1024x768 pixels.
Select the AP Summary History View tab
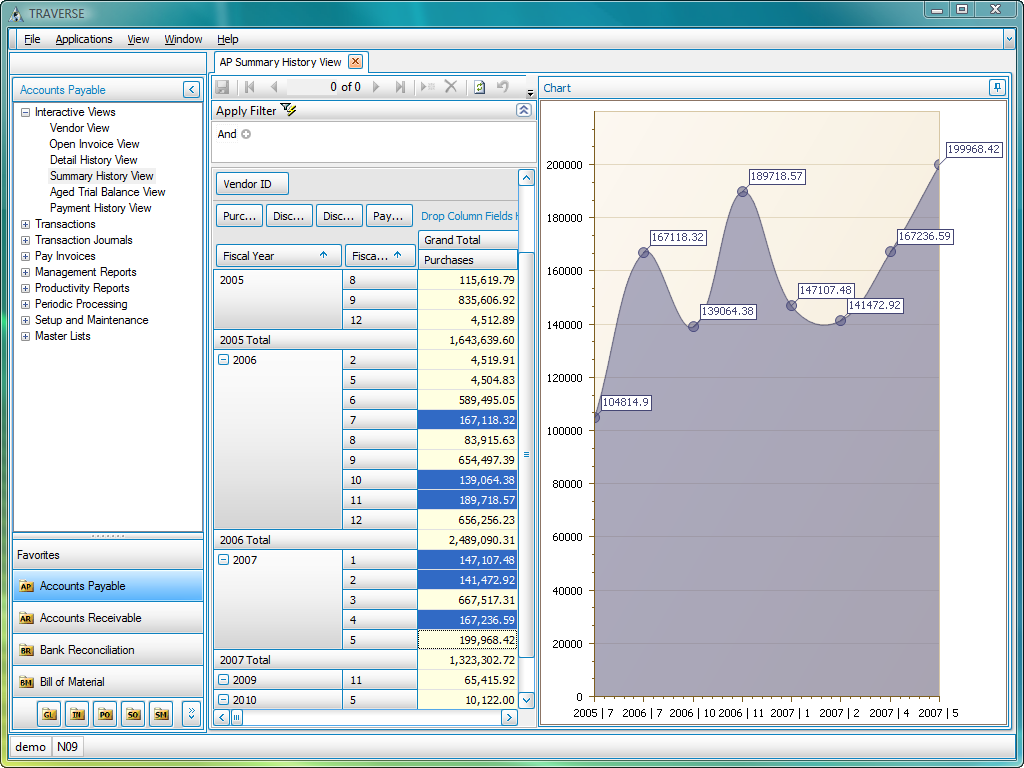click(x=280, y=62)
